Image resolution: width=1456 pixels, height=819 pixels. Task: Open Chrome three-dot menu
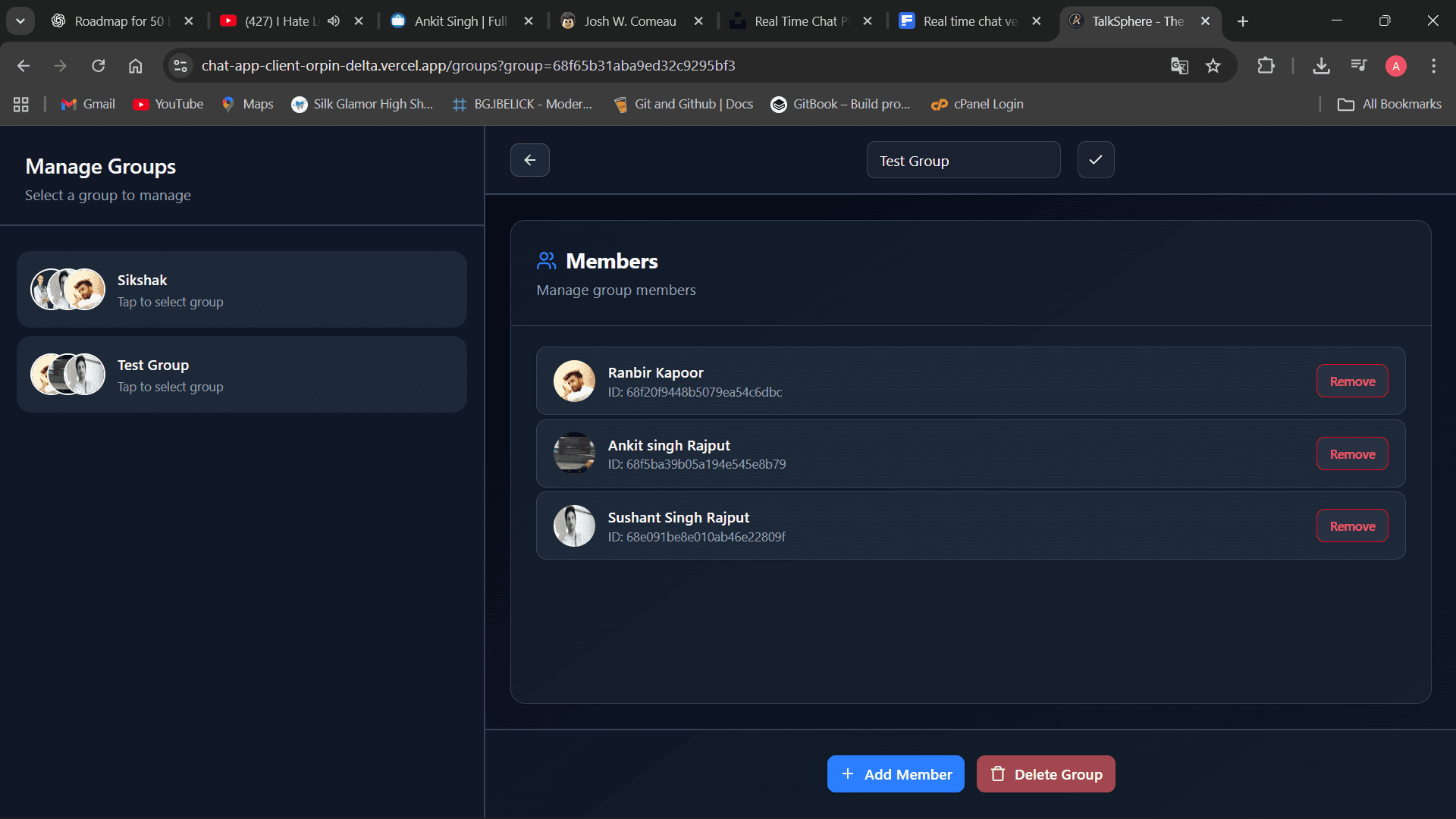1433,66
